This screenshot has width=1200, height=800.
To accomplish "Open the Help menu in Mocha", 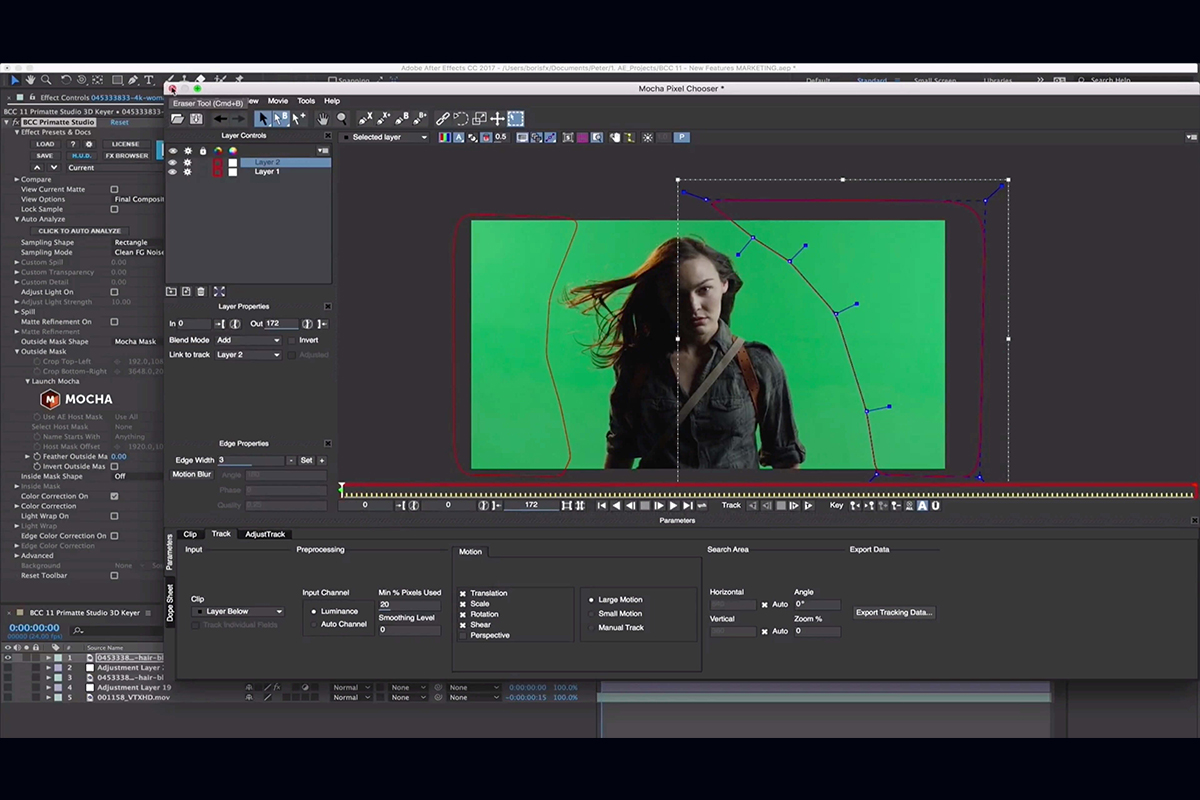I will pyautogui.click(x=332, y=101).
